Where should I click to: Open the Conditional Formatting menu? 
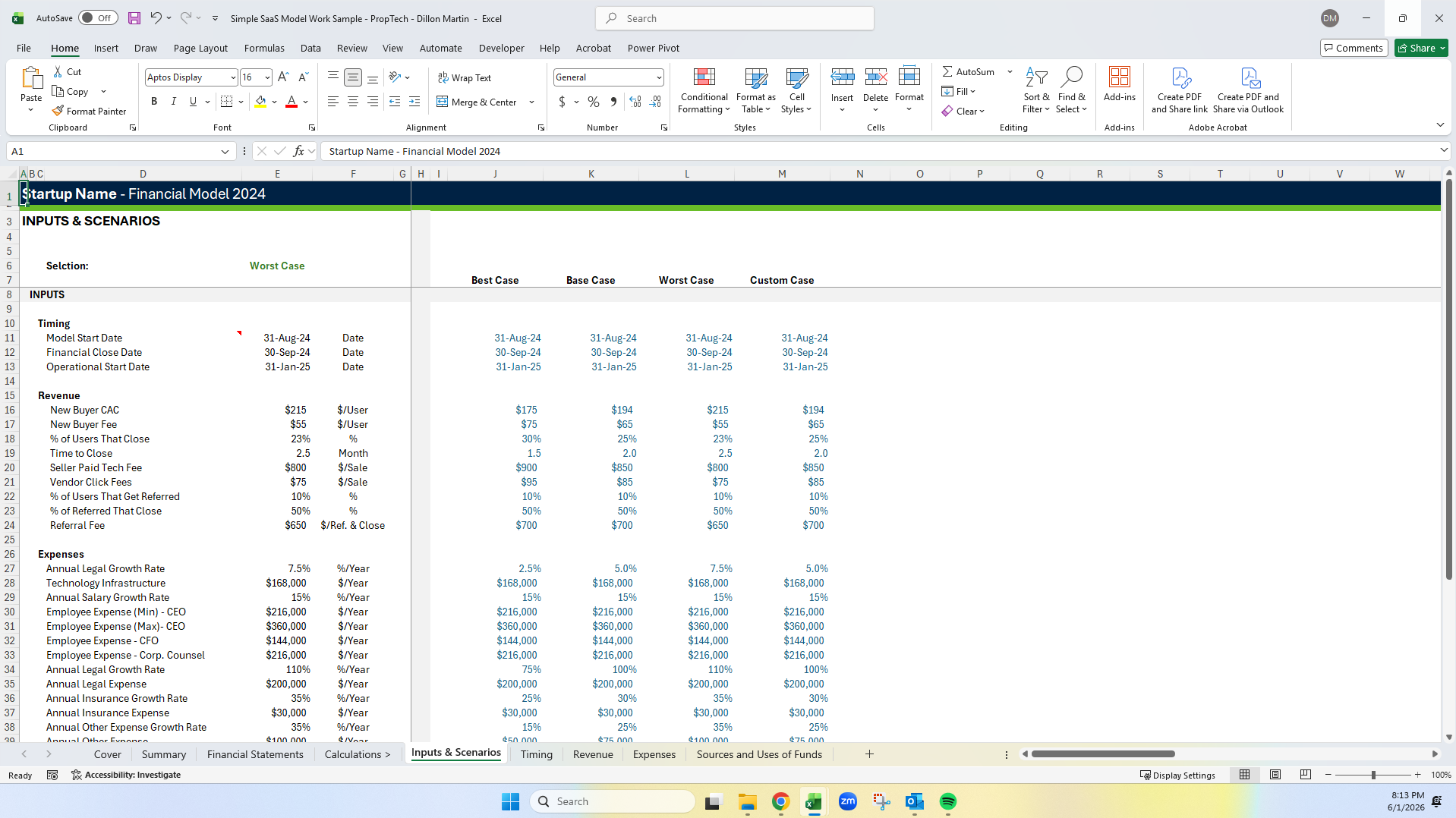click(704, 91)
